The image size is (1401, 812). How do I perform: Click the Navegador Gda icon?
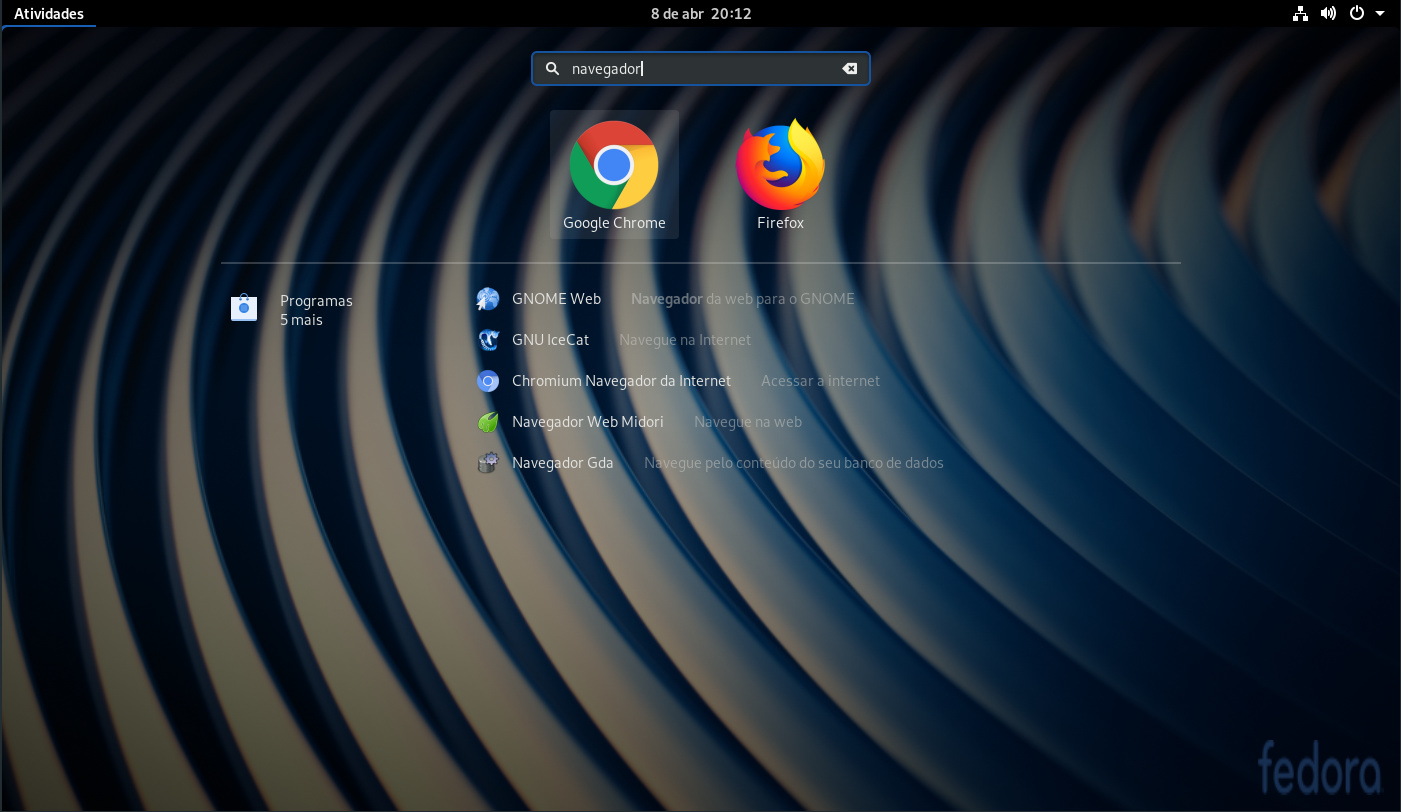[488, 463]
